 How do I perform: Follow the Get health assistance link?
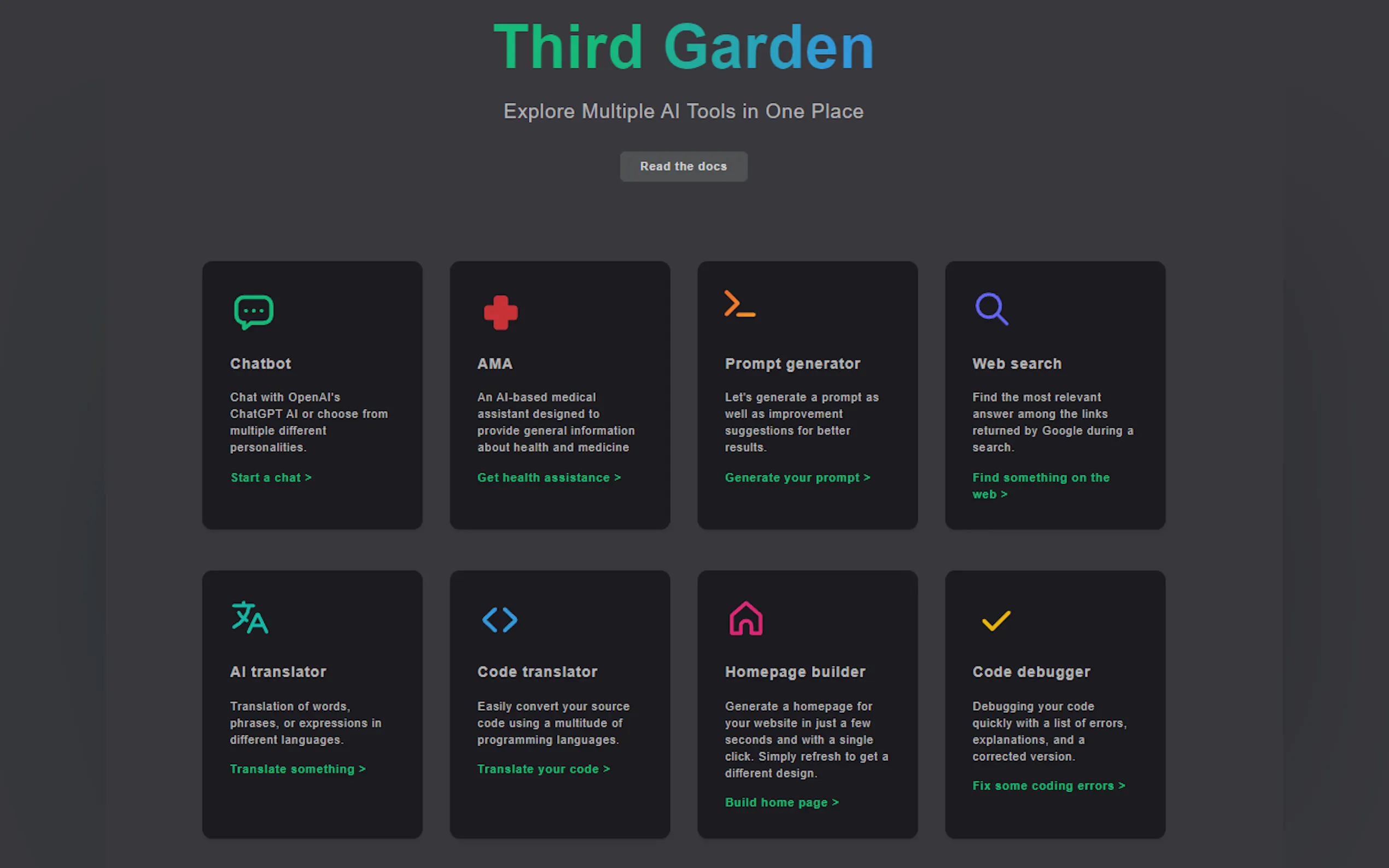(548, 478)
